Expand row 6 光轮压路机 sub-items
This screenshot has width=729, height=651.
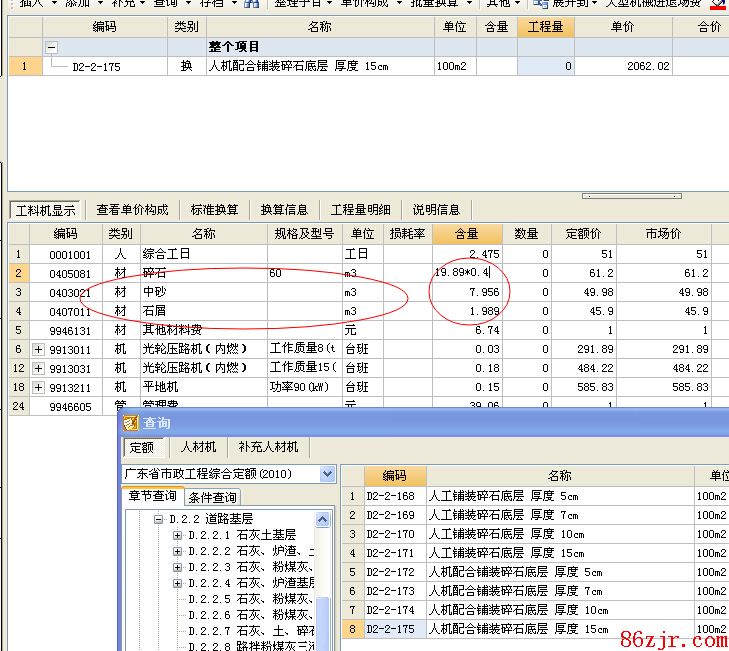pos(39,349)
